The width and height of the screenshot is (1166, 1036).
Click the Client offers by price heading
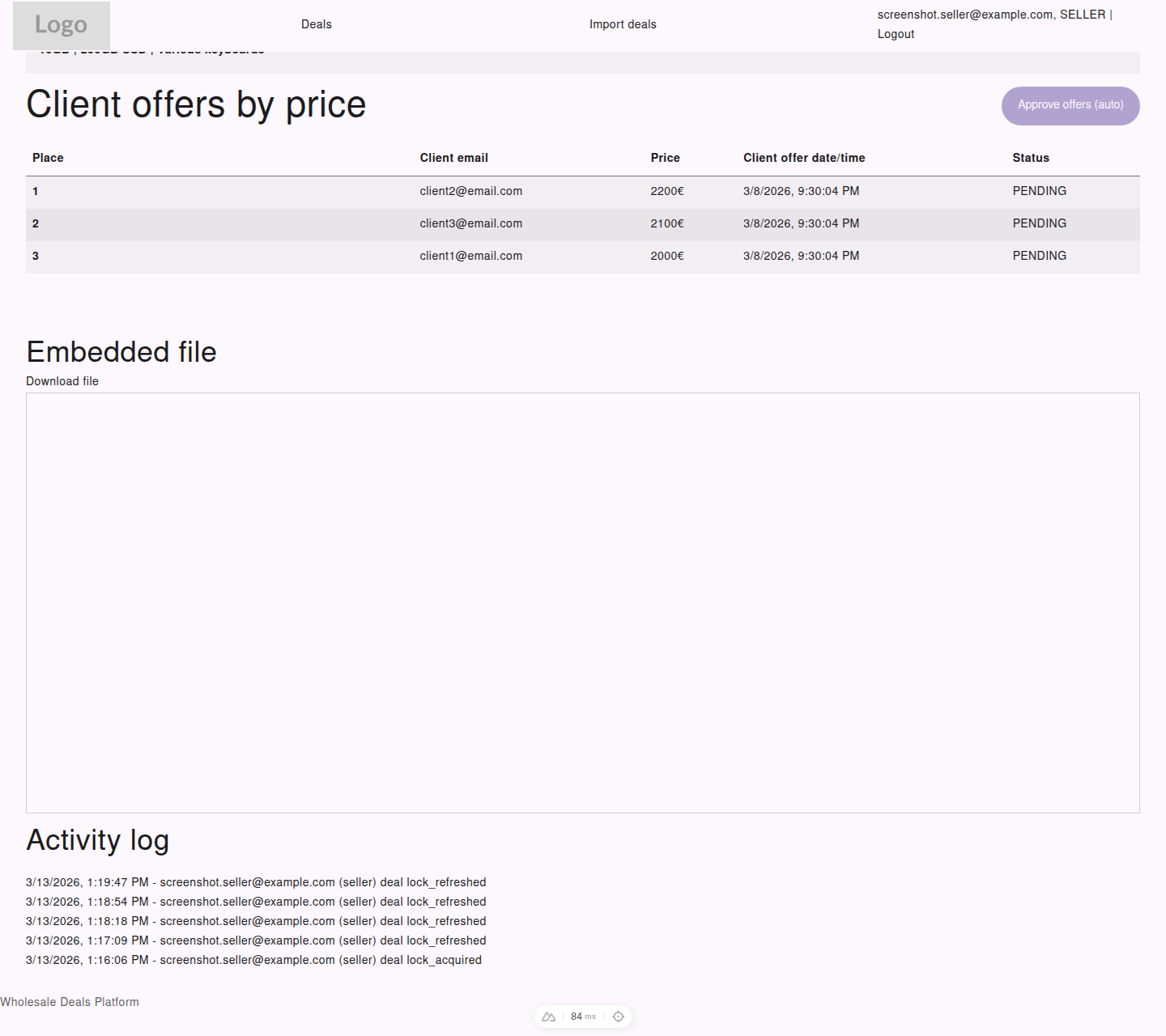[196, 104]
